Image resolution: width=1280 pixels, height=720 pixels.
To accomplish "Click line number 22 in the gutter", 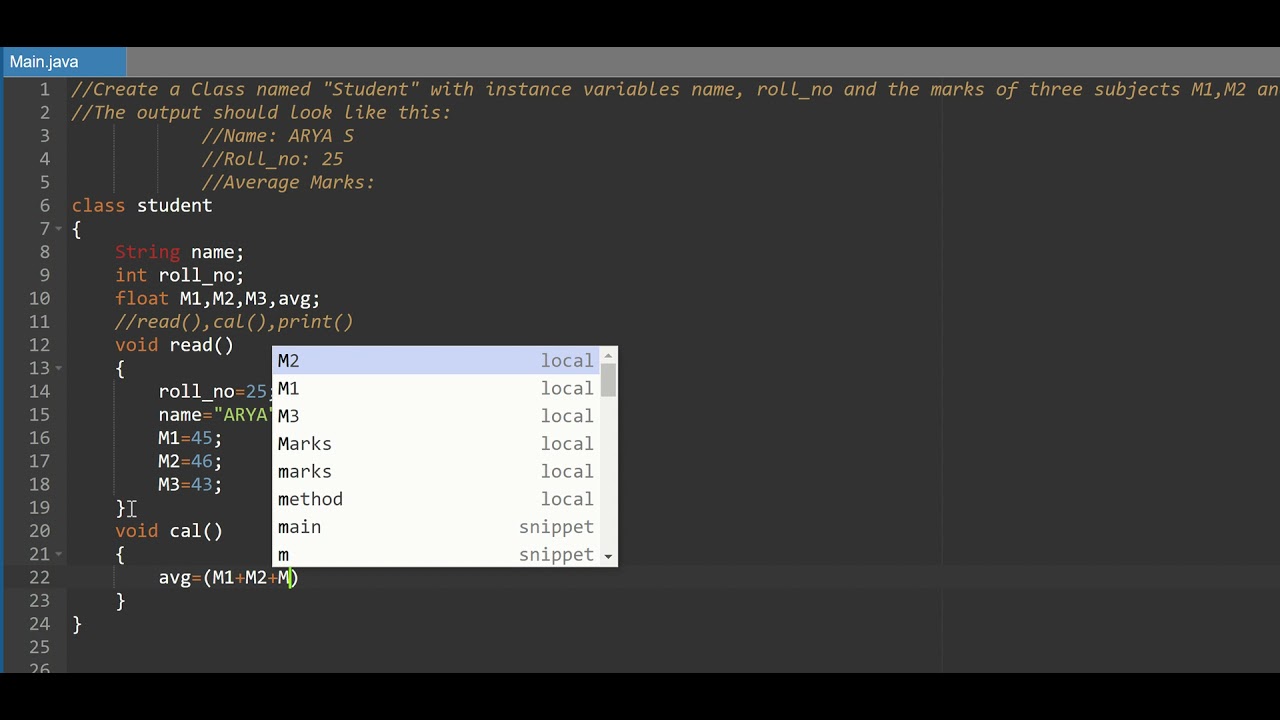I will 39,577.
